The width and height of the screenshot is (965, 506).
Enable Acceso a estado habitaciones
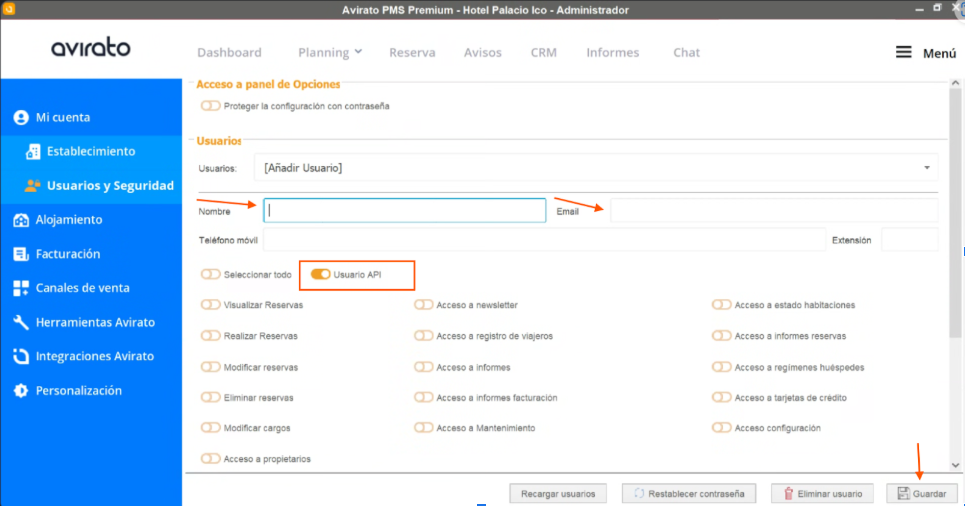point(721,305)
